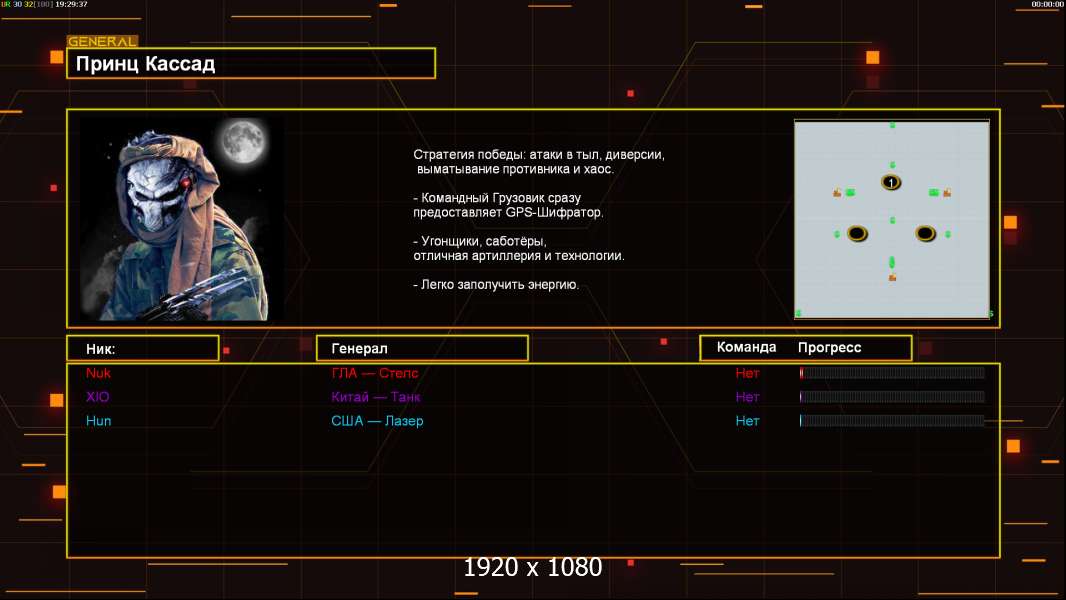This screenshot has width=1066, height=600.
Task: Click the '1920 x 1080' resolution label
Action: [532, 567]
